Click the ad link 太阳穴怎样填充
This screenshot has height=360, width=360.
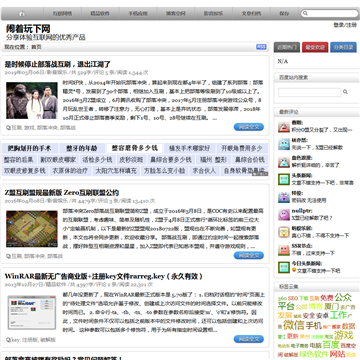click(116, 171)
